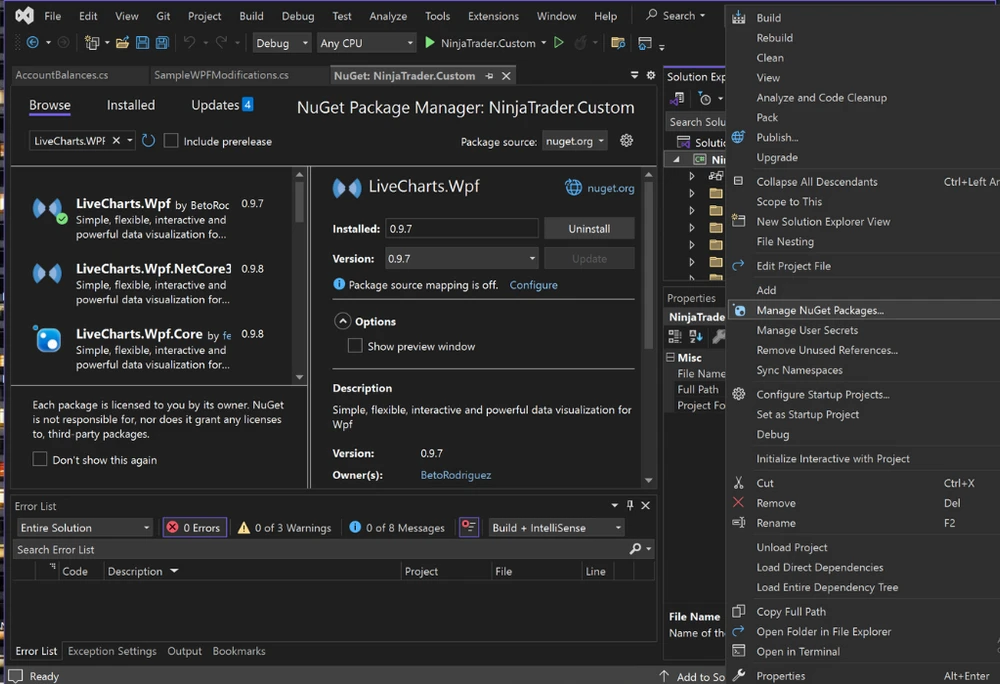1000x684 pixels.
Task: Click the Search Error List field
Action: (319, 549)
